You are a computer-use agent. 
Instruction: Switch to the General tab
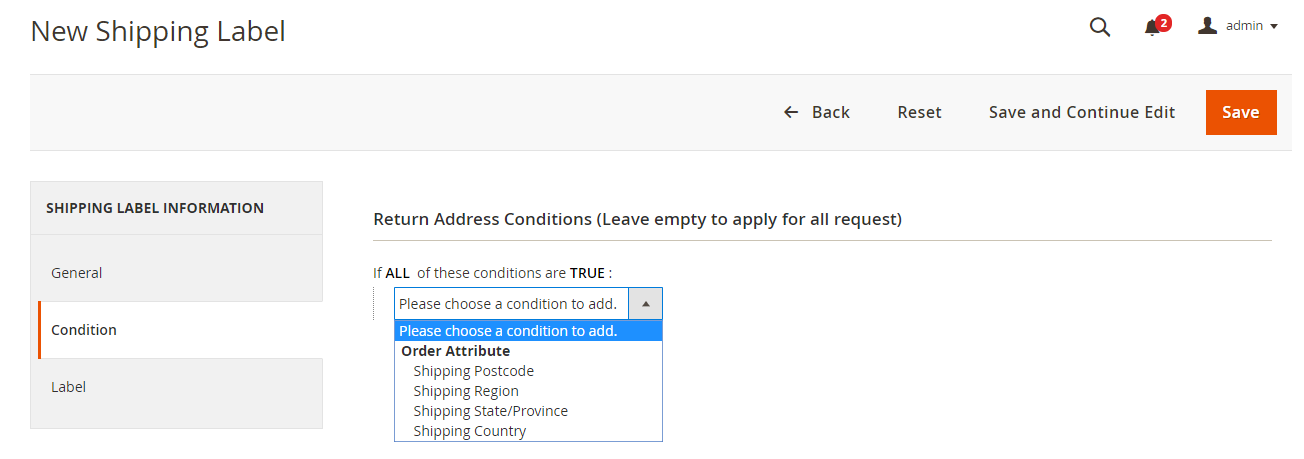(x=77, y=272)
